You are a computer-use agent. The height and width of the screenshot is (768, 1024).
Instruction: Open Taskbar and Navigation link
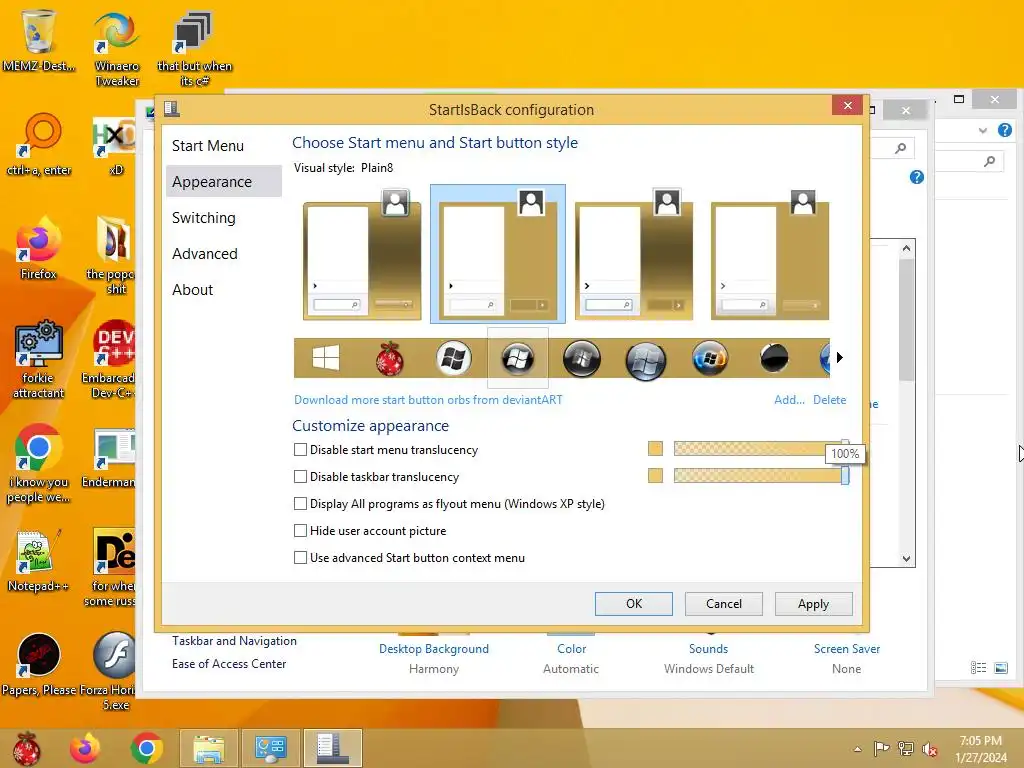click(x=234, y=641)
